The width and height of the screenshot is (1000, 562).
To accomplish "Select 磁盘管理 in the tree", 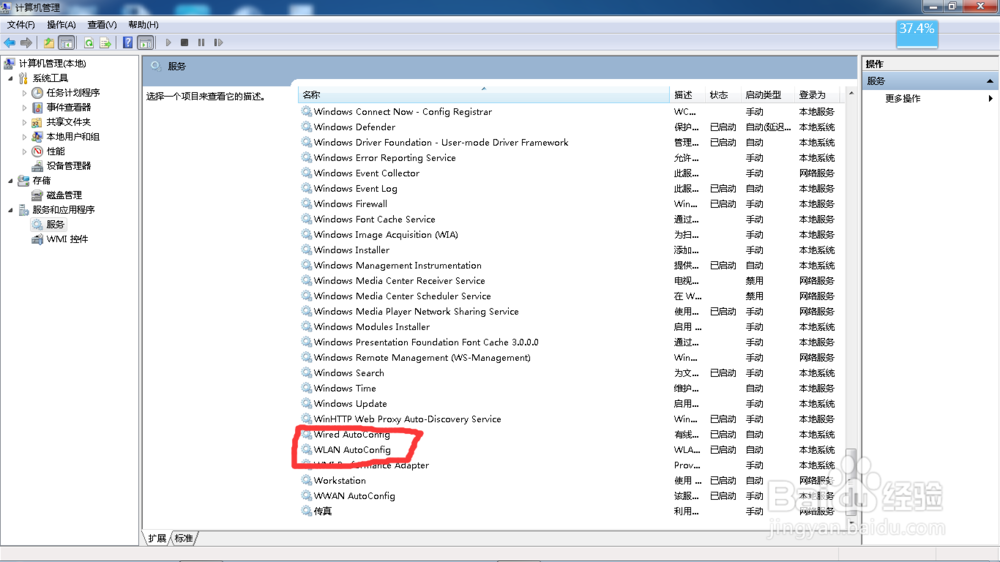I will coord(64,195).
